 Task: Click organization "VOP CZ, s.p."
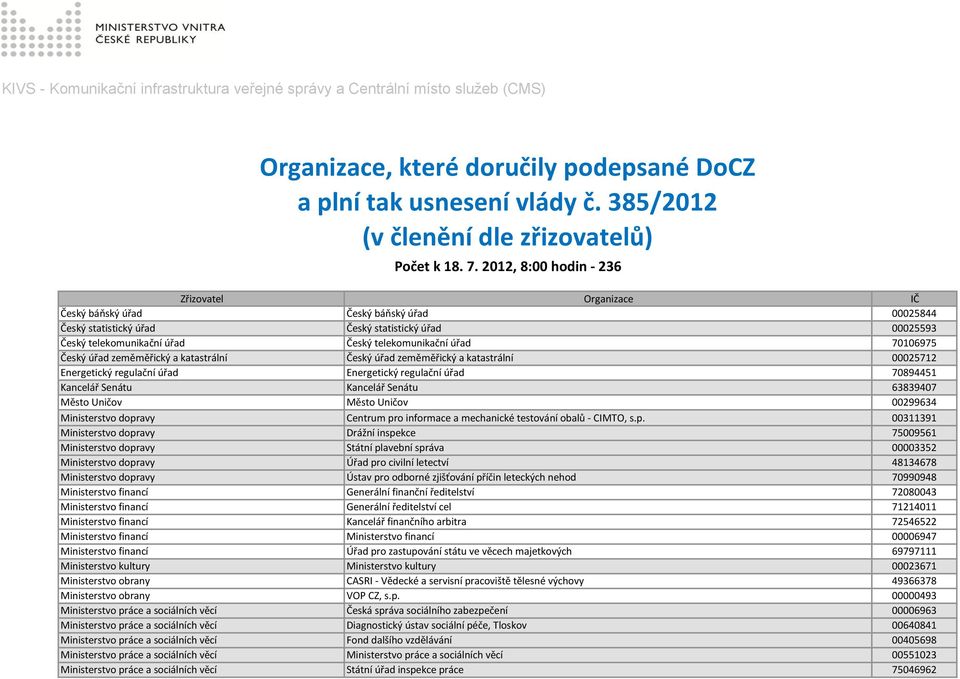tap(373, 596)
